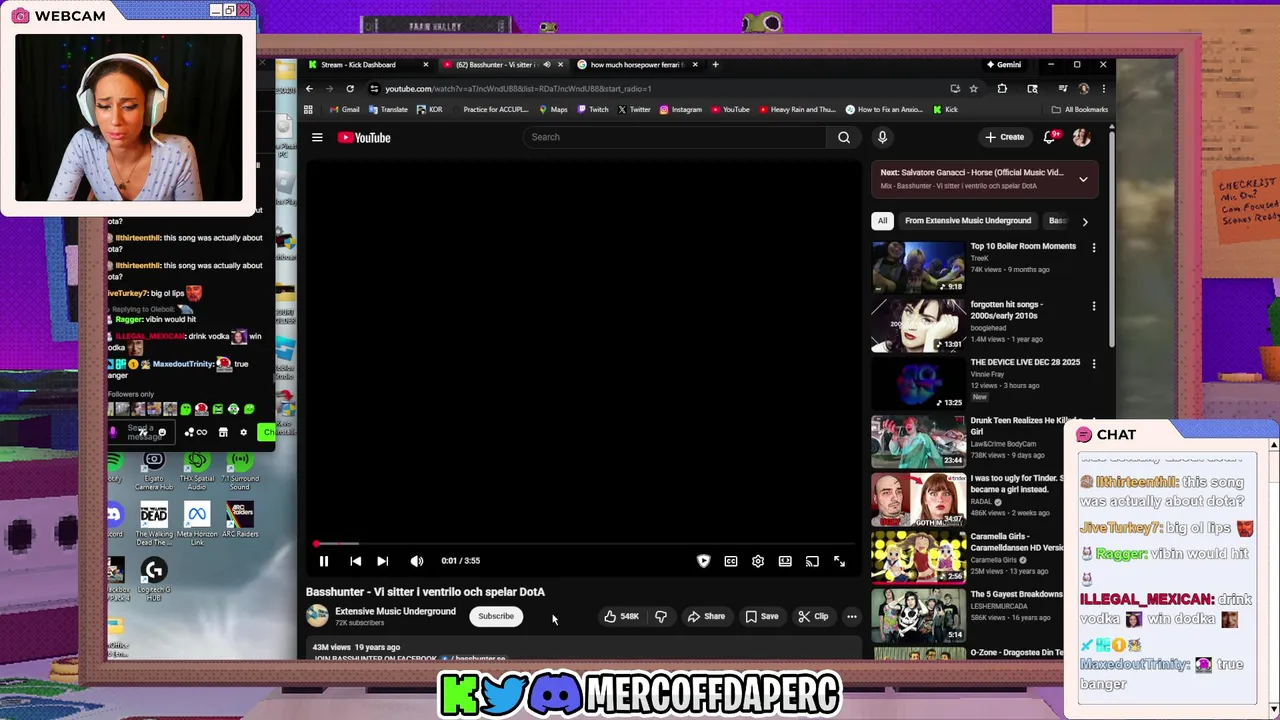Skip to next video in player
This screenshot has height=720, width=1280.
[383, 561]
